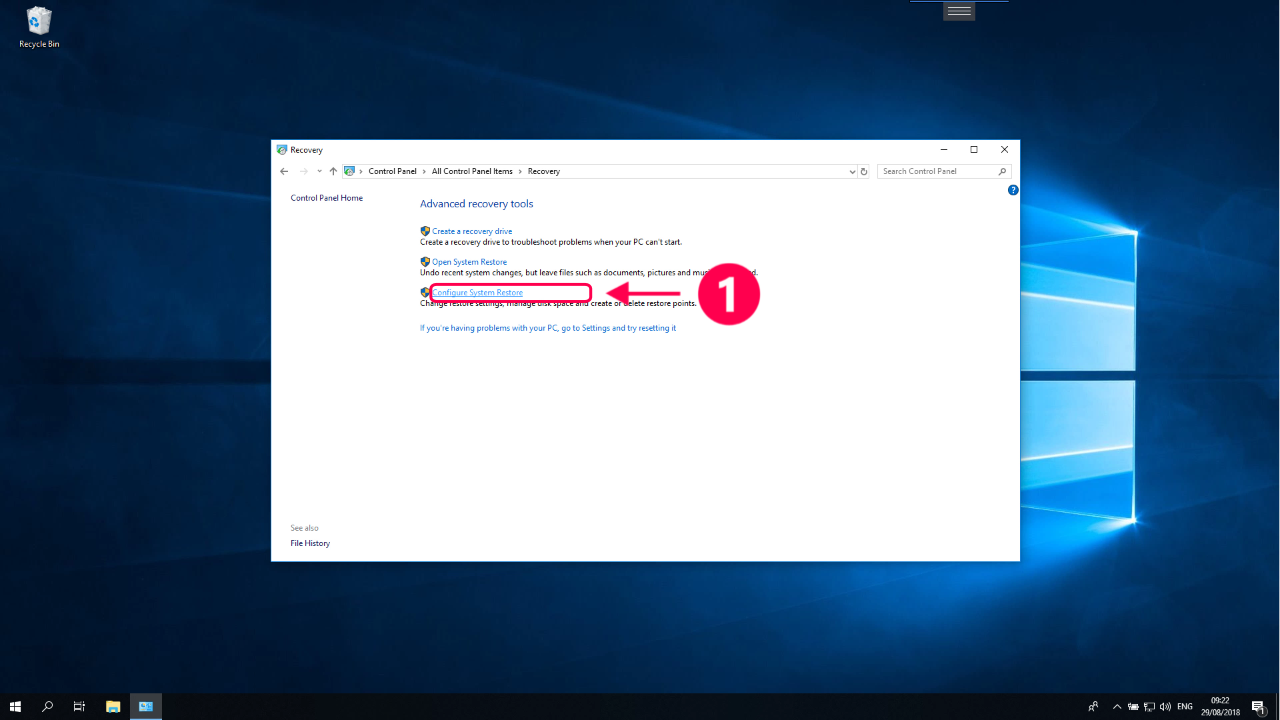The height and width of the screenshot is (720, 1280).
Task: Open Task View on the taskbar
Action: tap(79, 706)
